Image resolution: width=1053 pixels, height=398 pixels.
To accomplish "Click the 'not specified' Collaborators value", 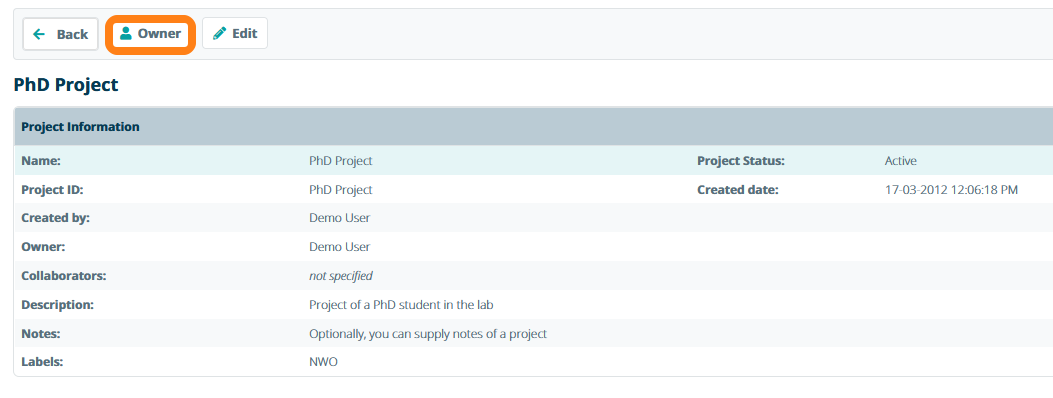I will pos(340,276).
